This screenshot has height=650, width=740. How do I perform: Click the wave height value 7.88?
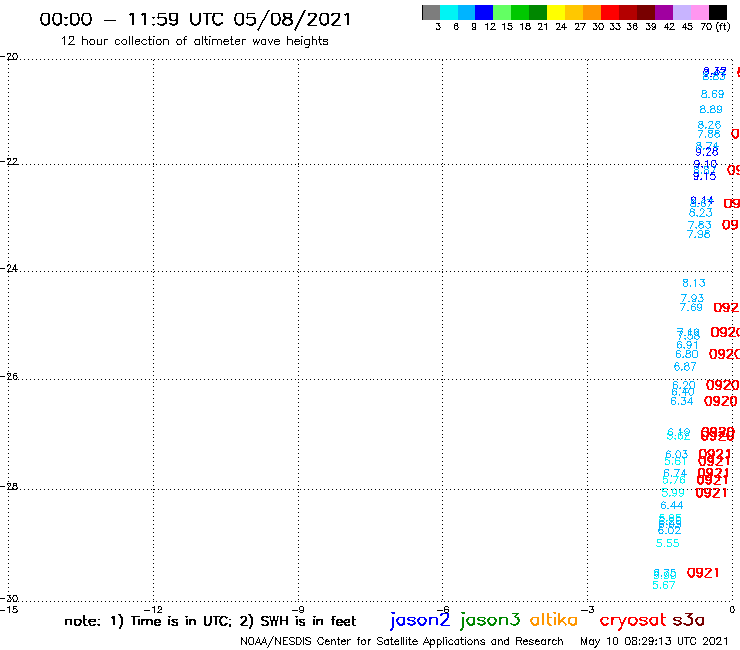point(709,134)
